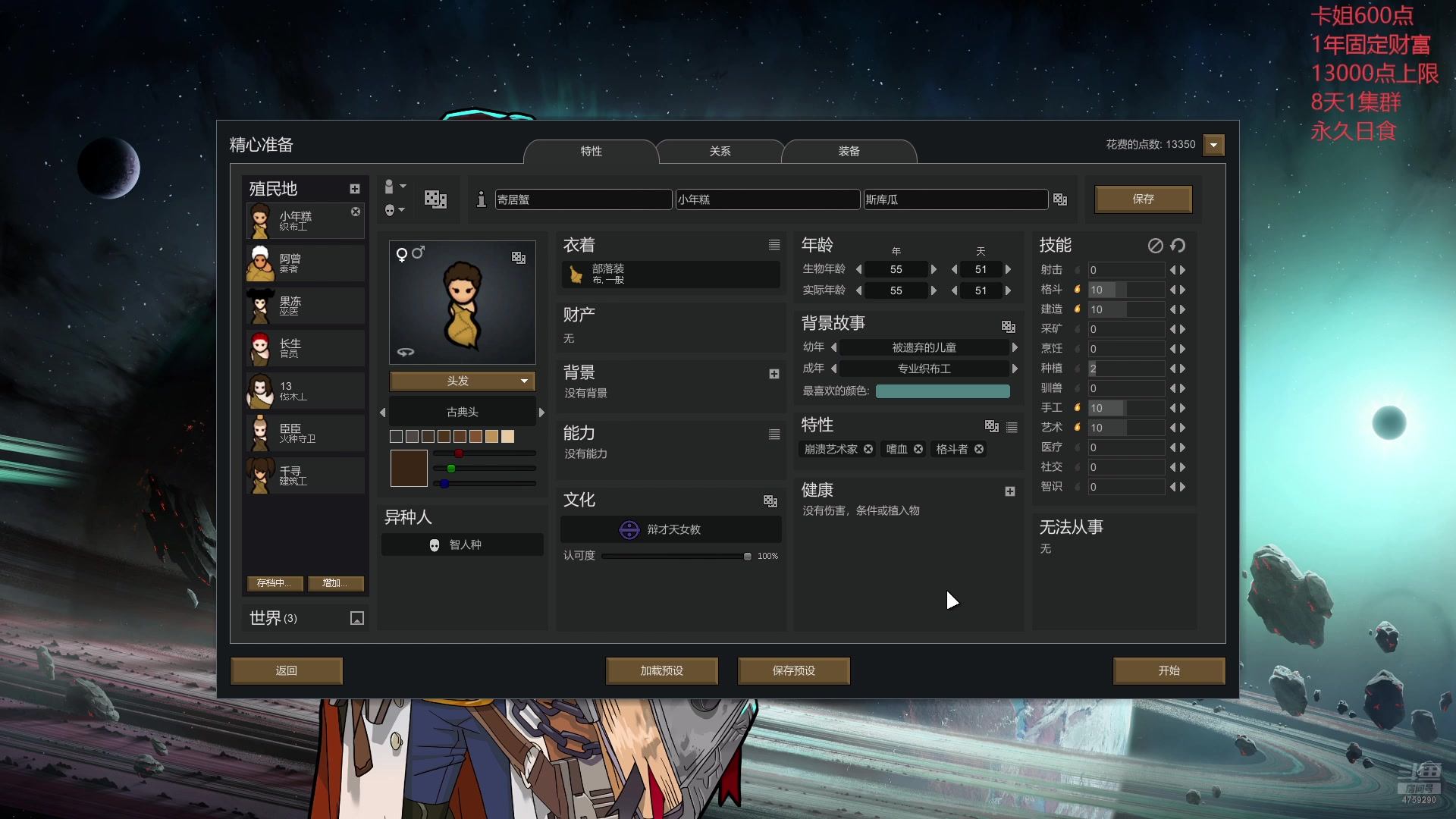Switch to next hairstyle after 古典头
The height and width of the screenshot is (819, 1456).
pyautogui.click(x=541, y=413)
